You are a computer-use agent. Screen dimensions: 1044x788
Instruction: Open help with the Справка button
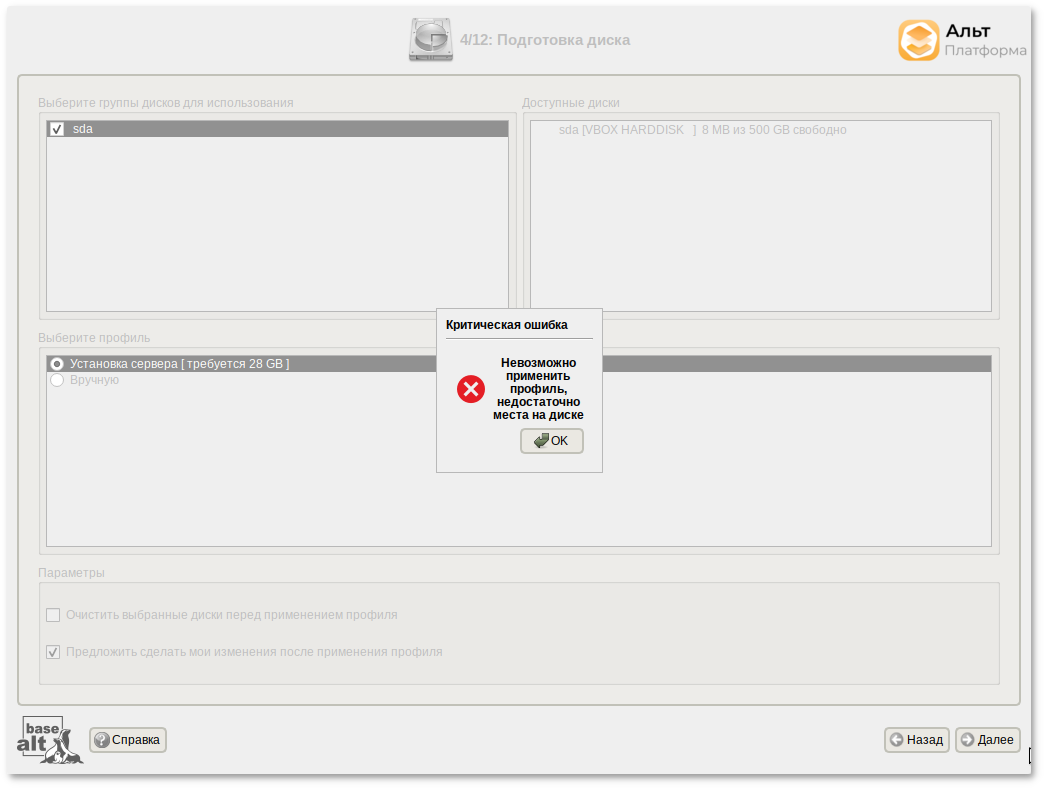click(x=128, y=740)
